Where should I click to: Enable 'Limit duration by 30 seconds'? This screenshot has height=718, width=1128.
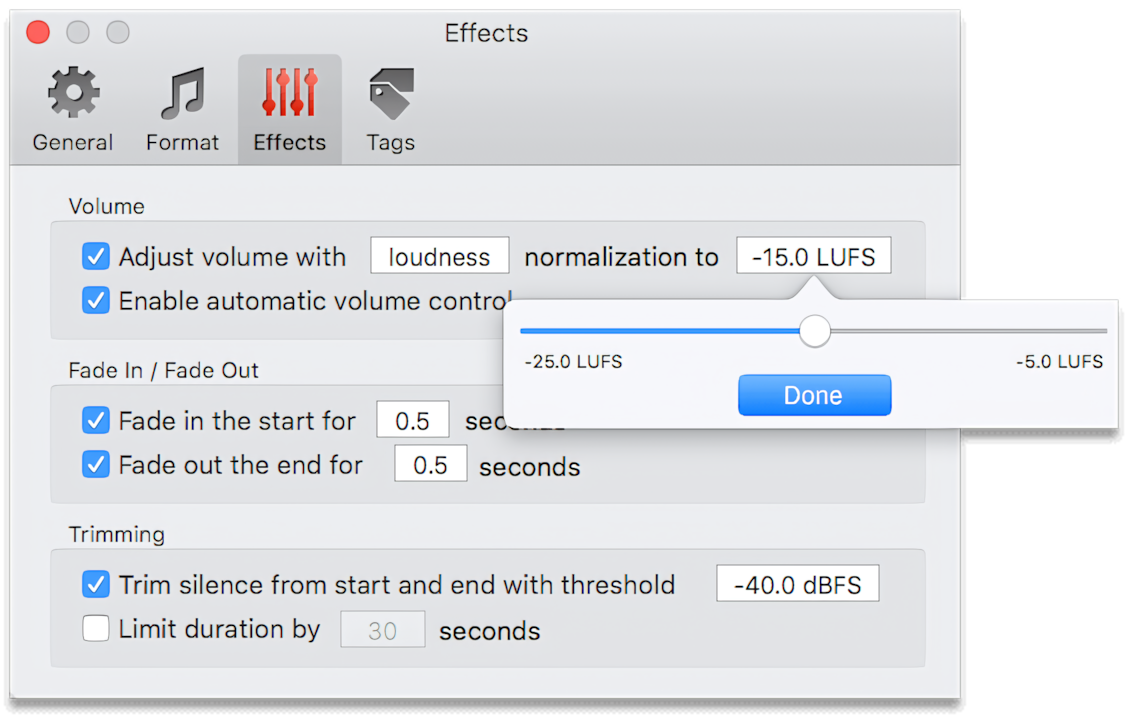[95, 629]
